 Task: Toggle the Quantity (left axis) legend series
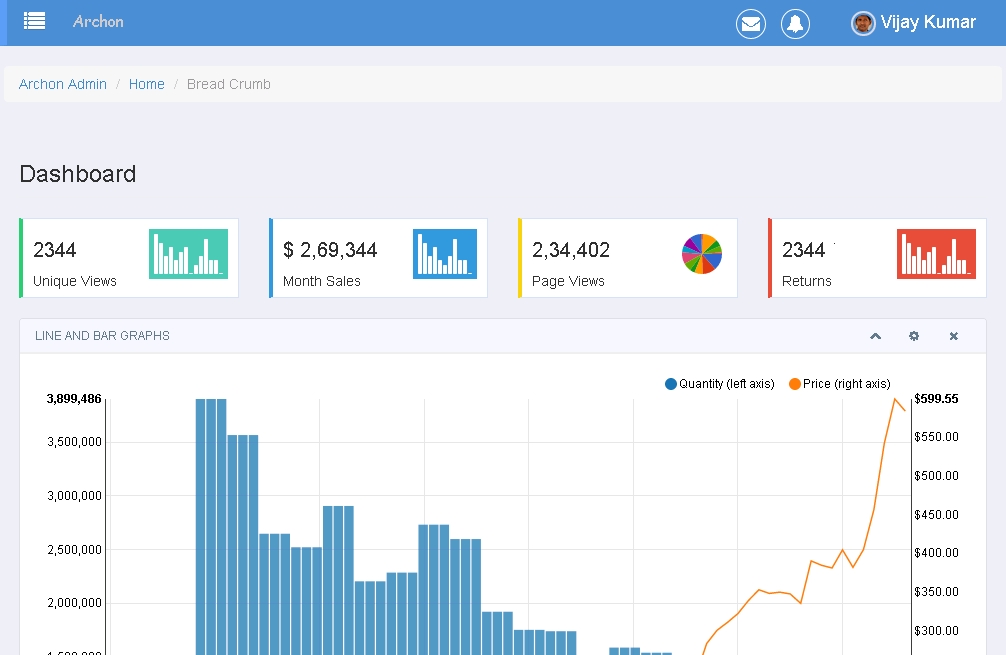point(720,384)
